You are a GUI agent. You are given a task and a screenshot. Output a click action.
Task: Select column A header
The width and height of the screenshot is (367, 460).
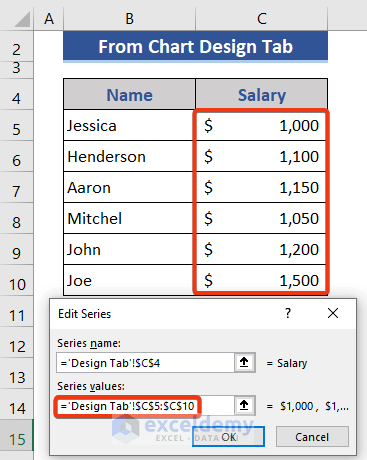tap(49, 19)
